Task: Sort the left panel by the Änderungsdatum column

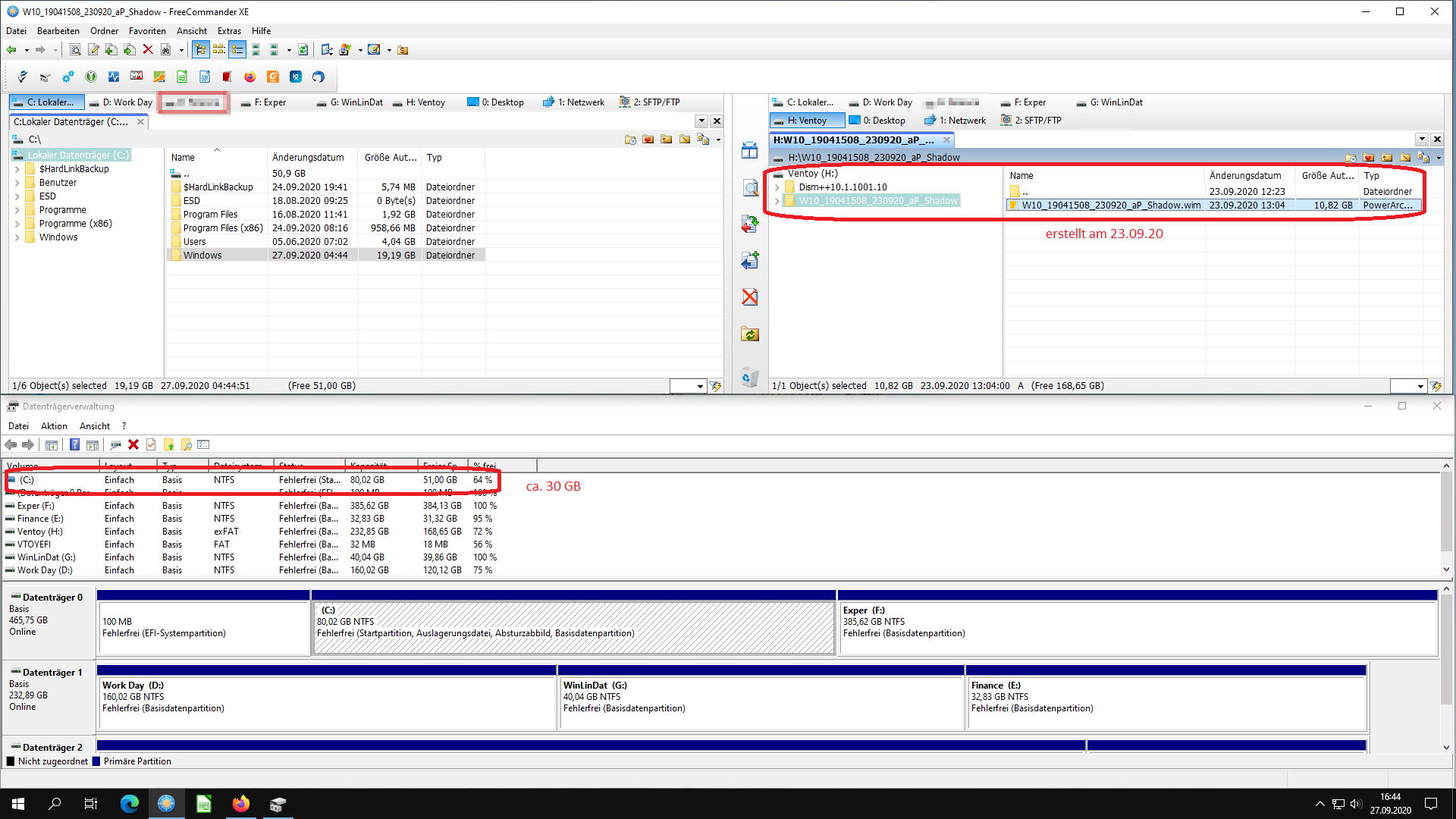Action: point(308,158)
